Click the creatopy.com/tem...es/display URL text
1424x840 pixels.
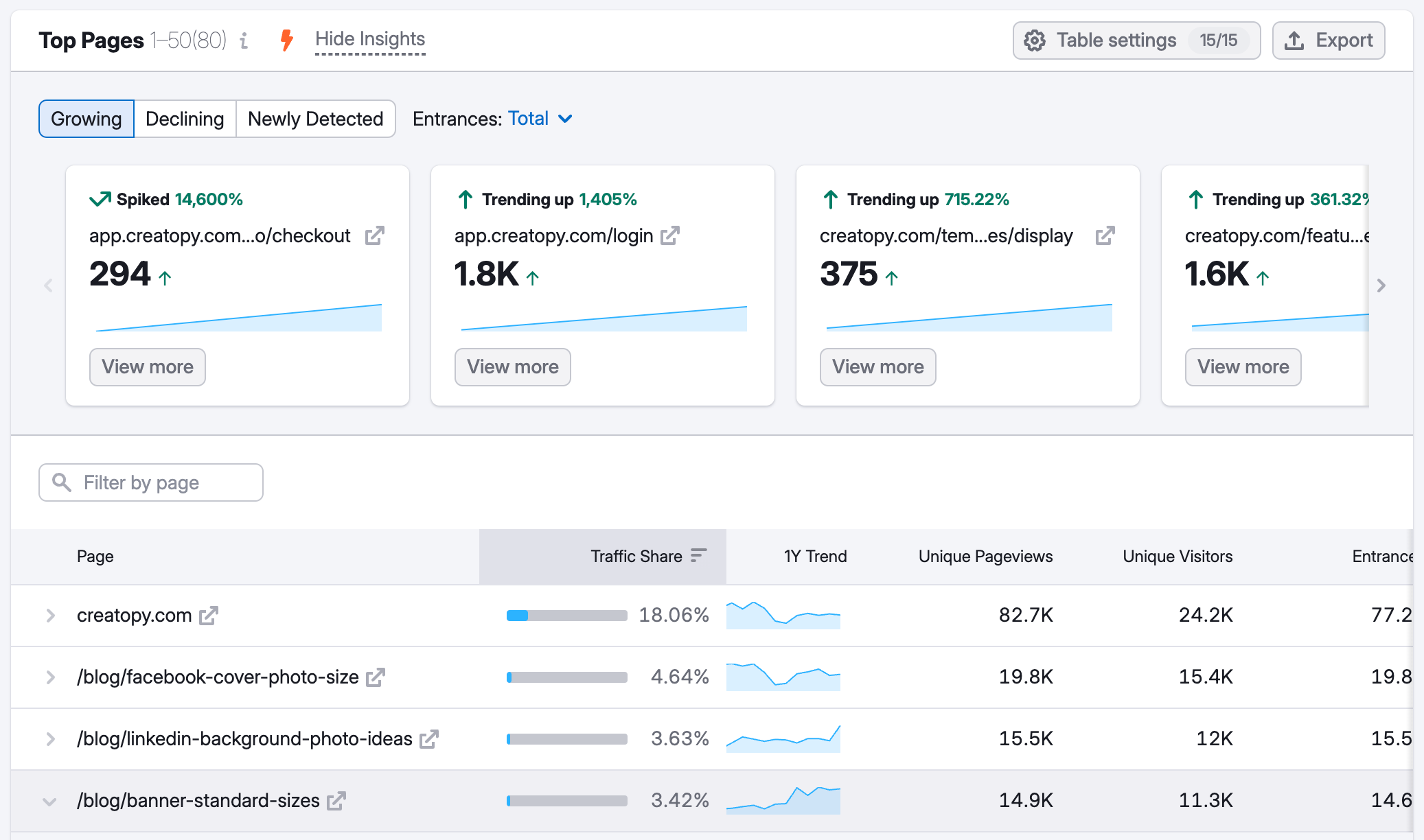pos(946,235)
